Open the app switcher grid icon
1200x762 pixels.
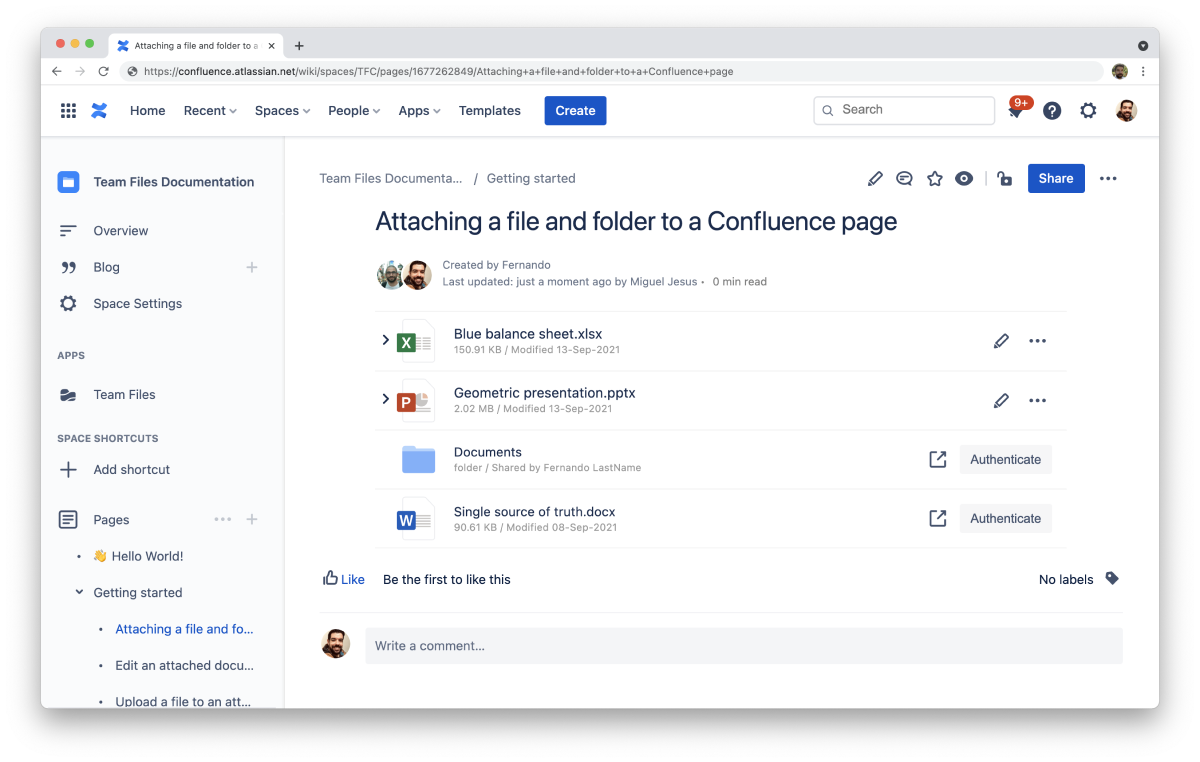[68, 111]
